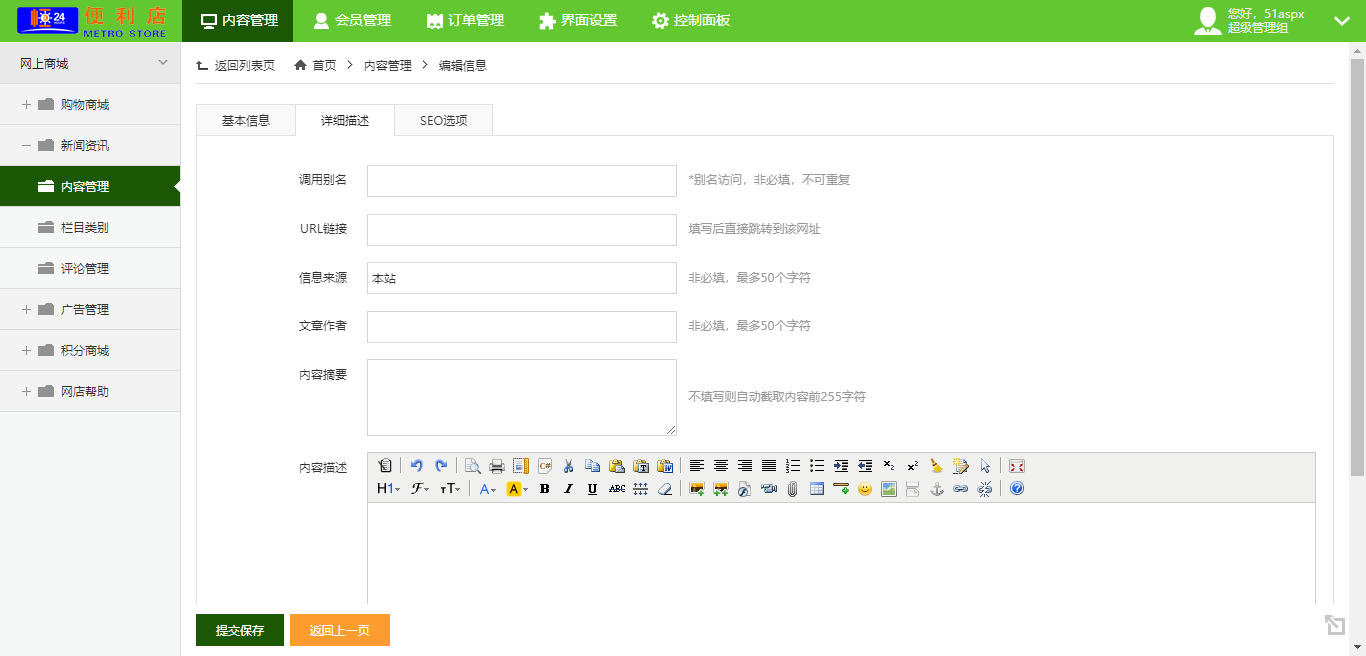Click the copy icon in editor toolbar
Image resolution: width=1366 pixels, height=656 pixels.
[x=593, y=466]
